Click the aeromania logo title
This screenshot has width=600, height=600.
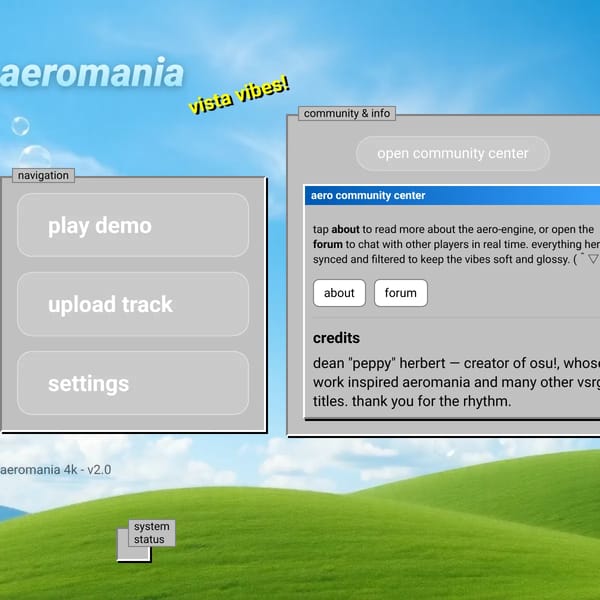click(92, 73)
